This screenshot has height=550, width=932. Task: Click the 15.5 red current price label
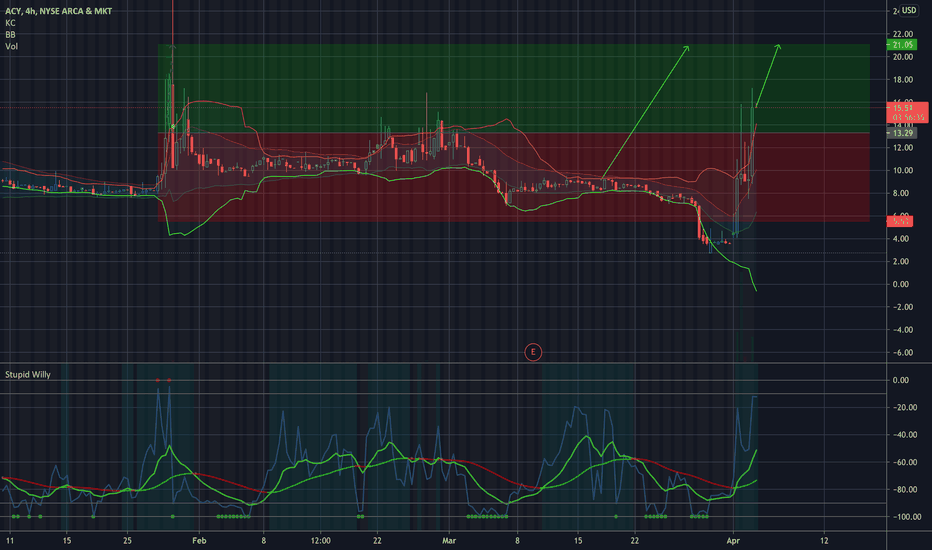coord(908,112)
